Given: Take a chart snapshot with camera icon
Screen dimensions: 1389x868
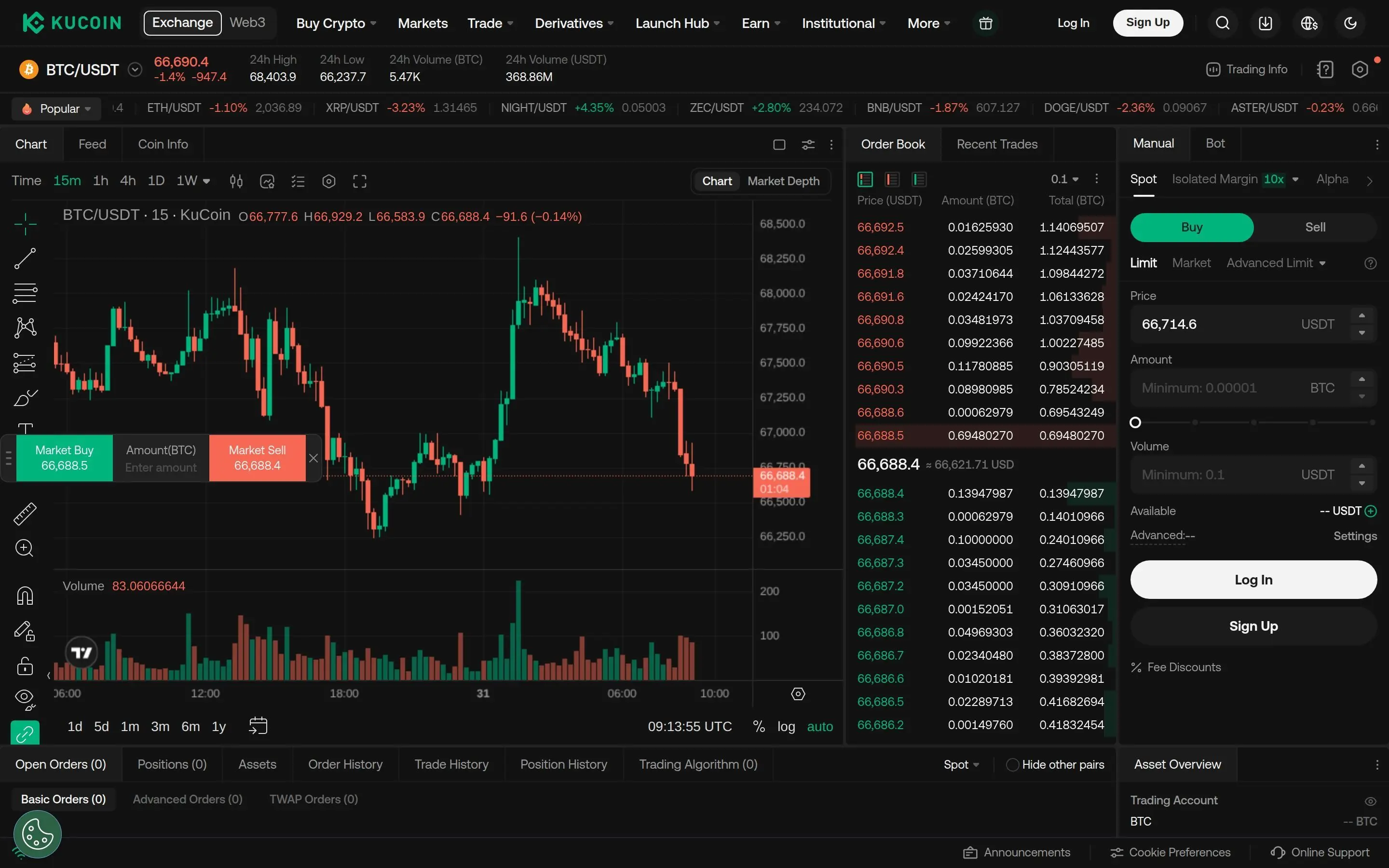Looking at the screenshot, I should tap(267, 181).
